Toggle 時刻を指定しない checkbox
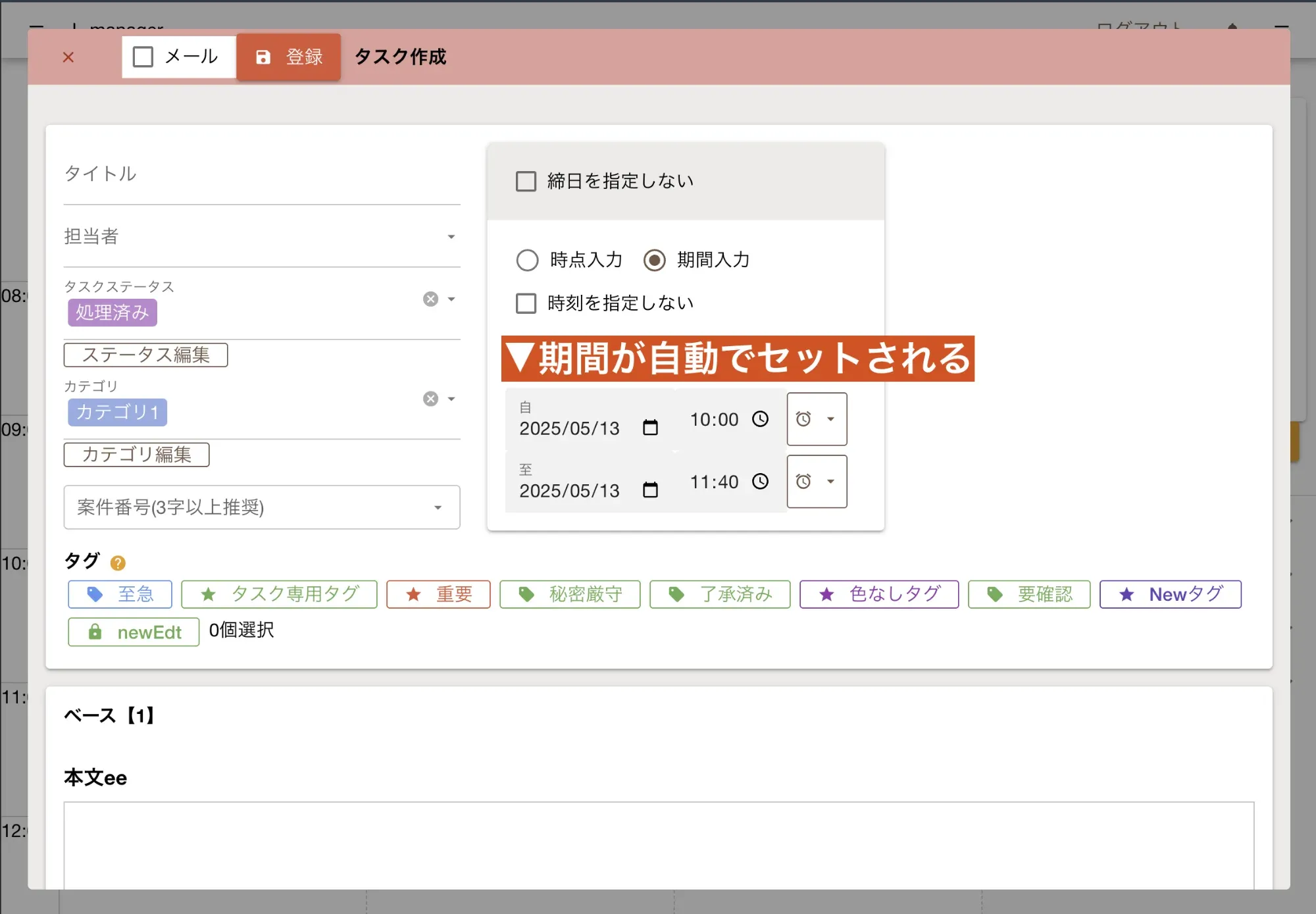The width and height of the screenshot is (1316, 914). pos(526,303)
